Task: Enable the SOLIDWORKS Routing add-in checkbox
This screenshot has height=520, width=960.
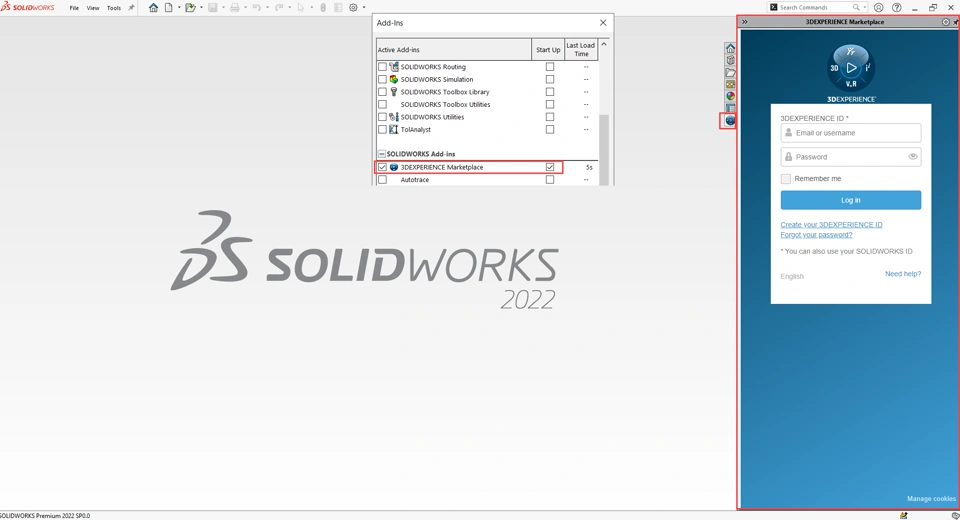Action: tap(383, 67)
